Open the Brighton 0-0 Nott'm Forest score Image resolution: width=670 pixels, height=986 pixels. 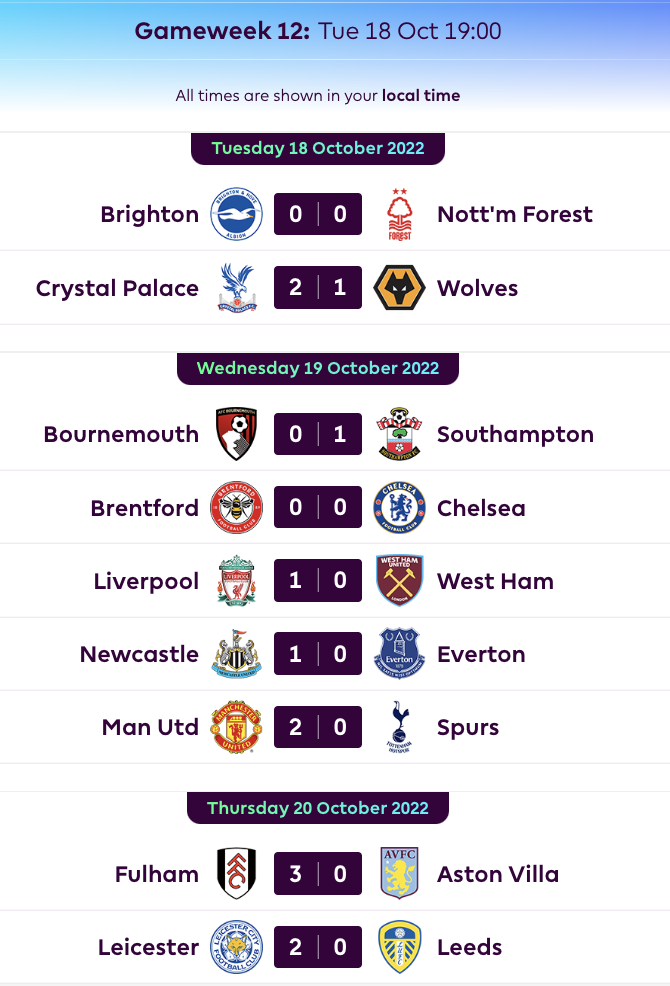[x=317, y=213]
